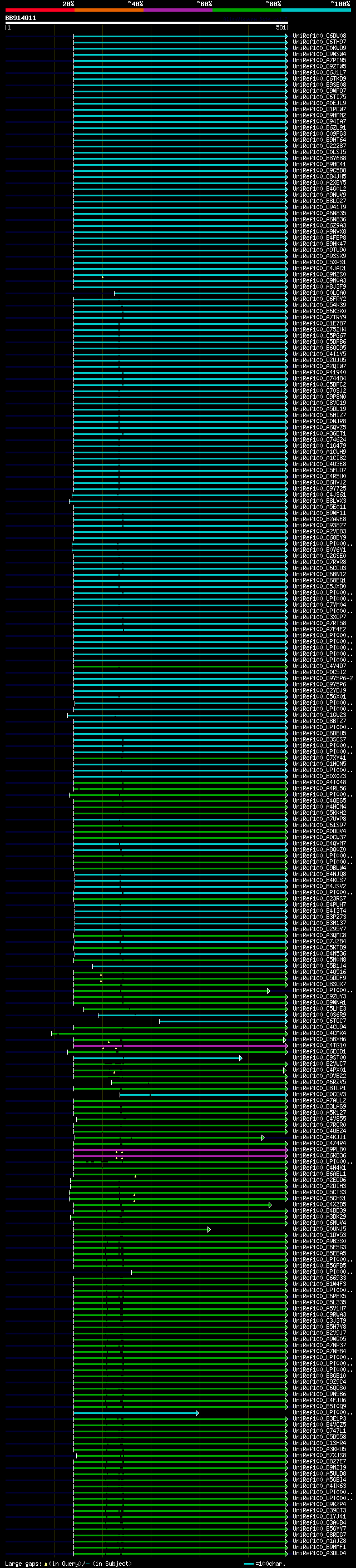Click the =100char. scale legend
This screenshot has height=1568, width=356.
pos(264,1564)
